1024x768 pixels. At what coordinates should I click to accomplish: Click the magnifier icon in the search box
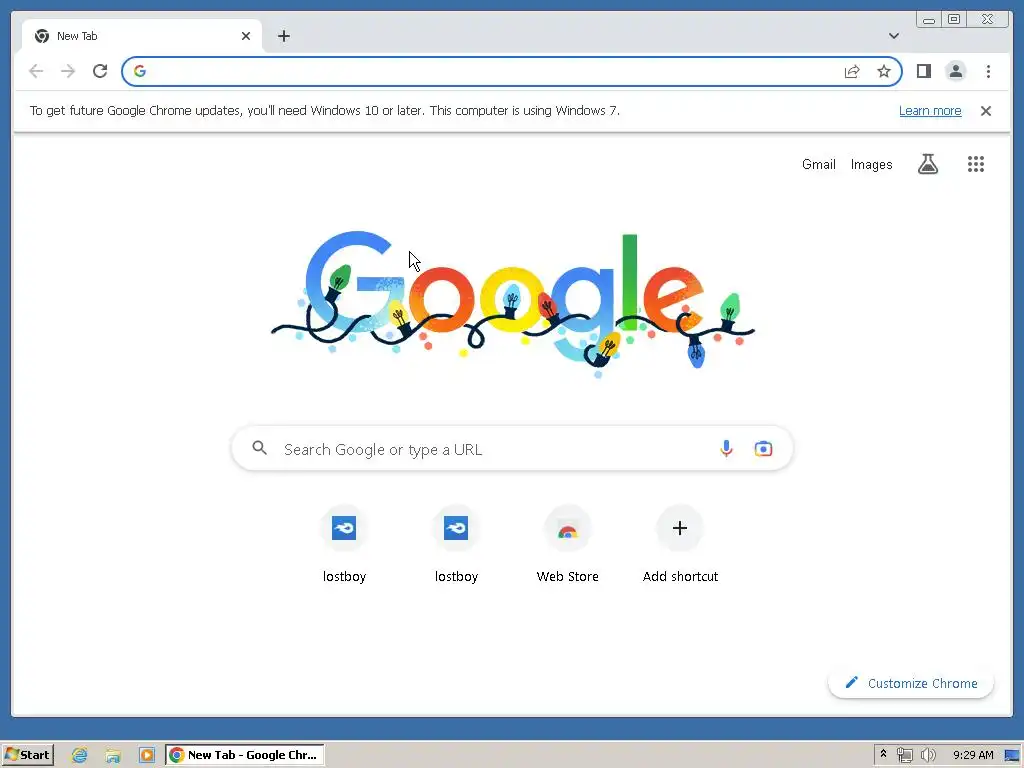[x=260, y=448]
